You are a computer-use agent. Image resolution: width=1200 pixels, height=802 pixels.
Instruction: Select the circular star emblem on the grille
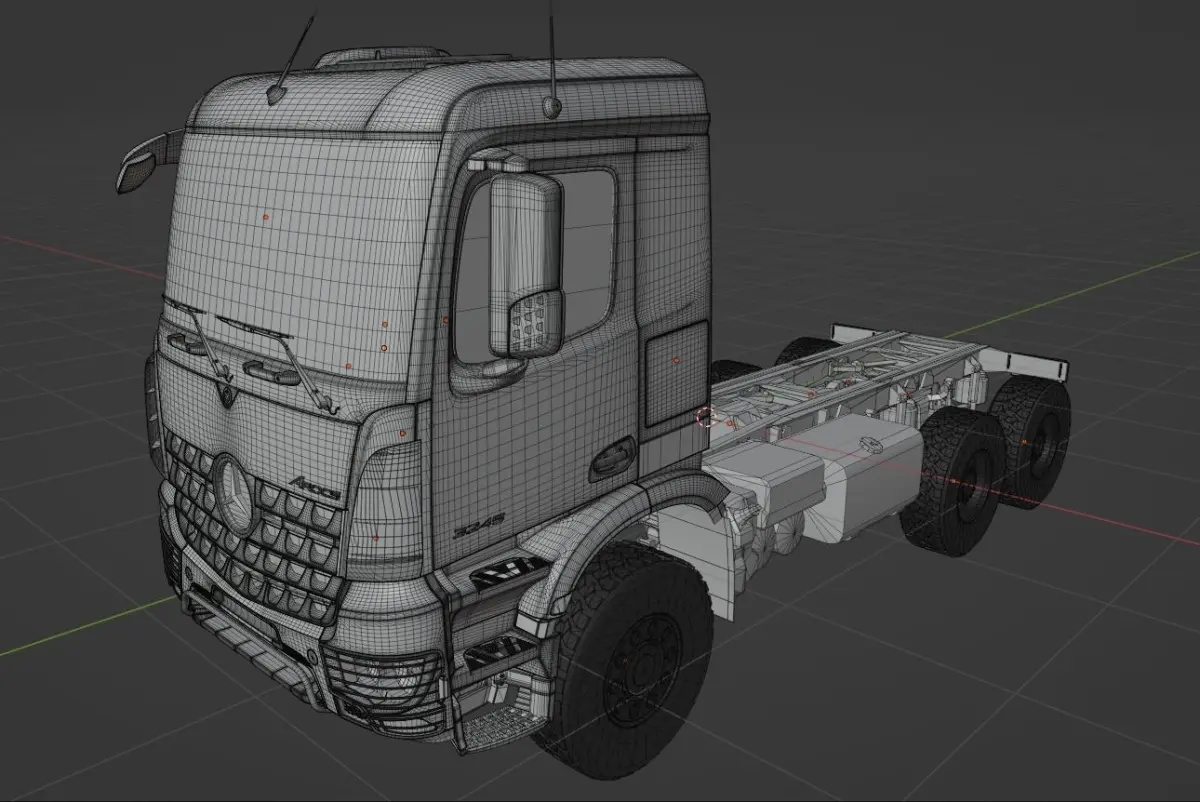pos(235,494)
